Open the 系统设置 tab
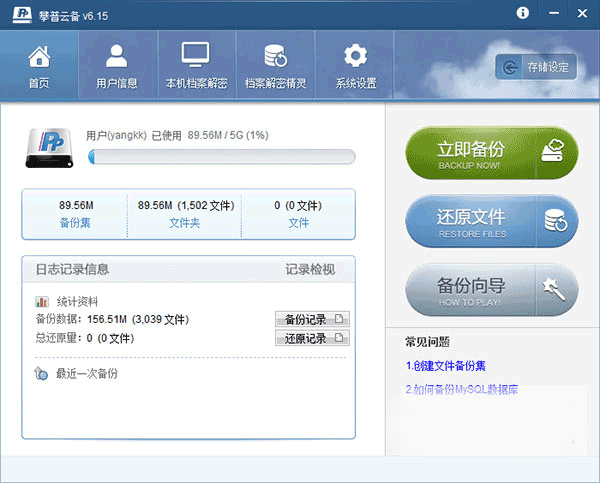This screenshot has height=483, width=600. click(356, 65)
